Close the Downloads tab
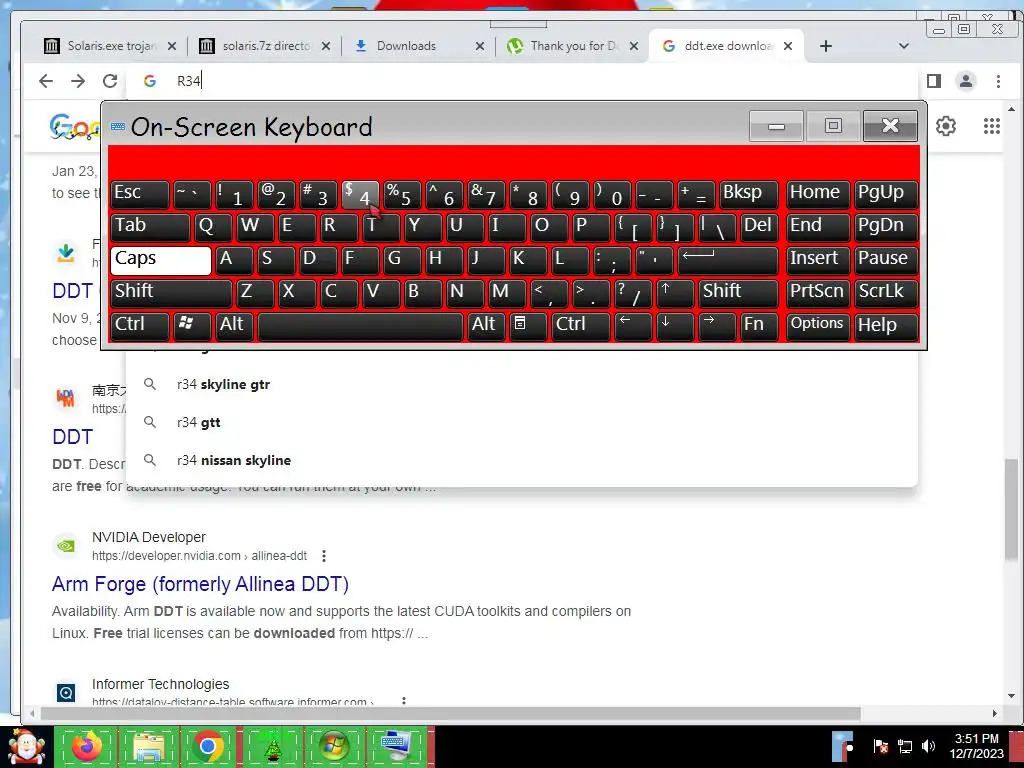1024x768 pixels. click(x=479, y=46)
